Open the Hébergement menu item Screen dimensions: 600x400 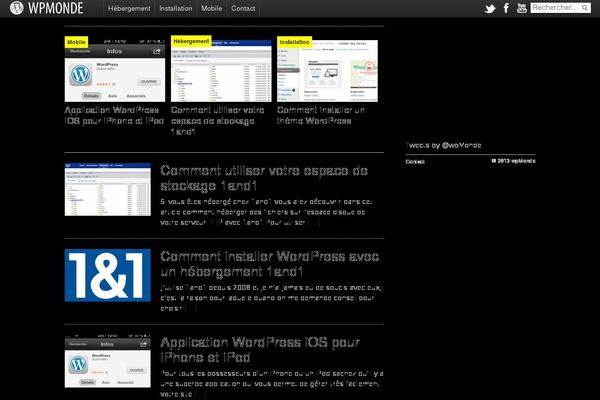tap(129, 8)
